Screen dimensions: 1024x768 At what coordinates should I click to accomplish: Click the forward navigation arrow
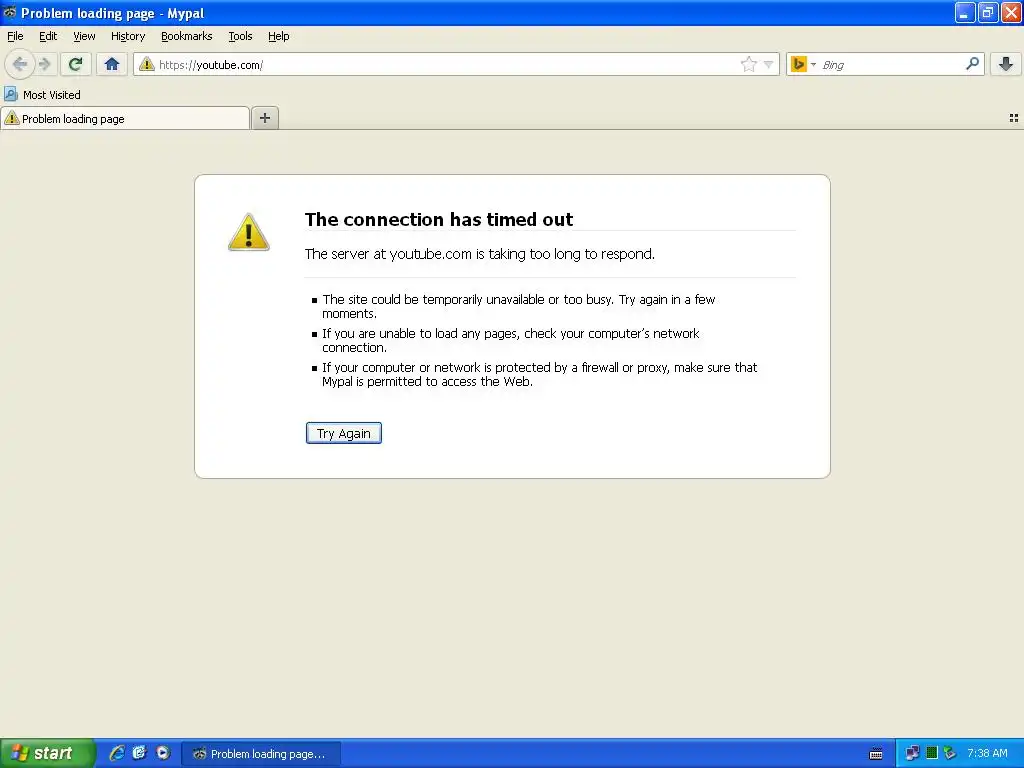tap(45, 64)
